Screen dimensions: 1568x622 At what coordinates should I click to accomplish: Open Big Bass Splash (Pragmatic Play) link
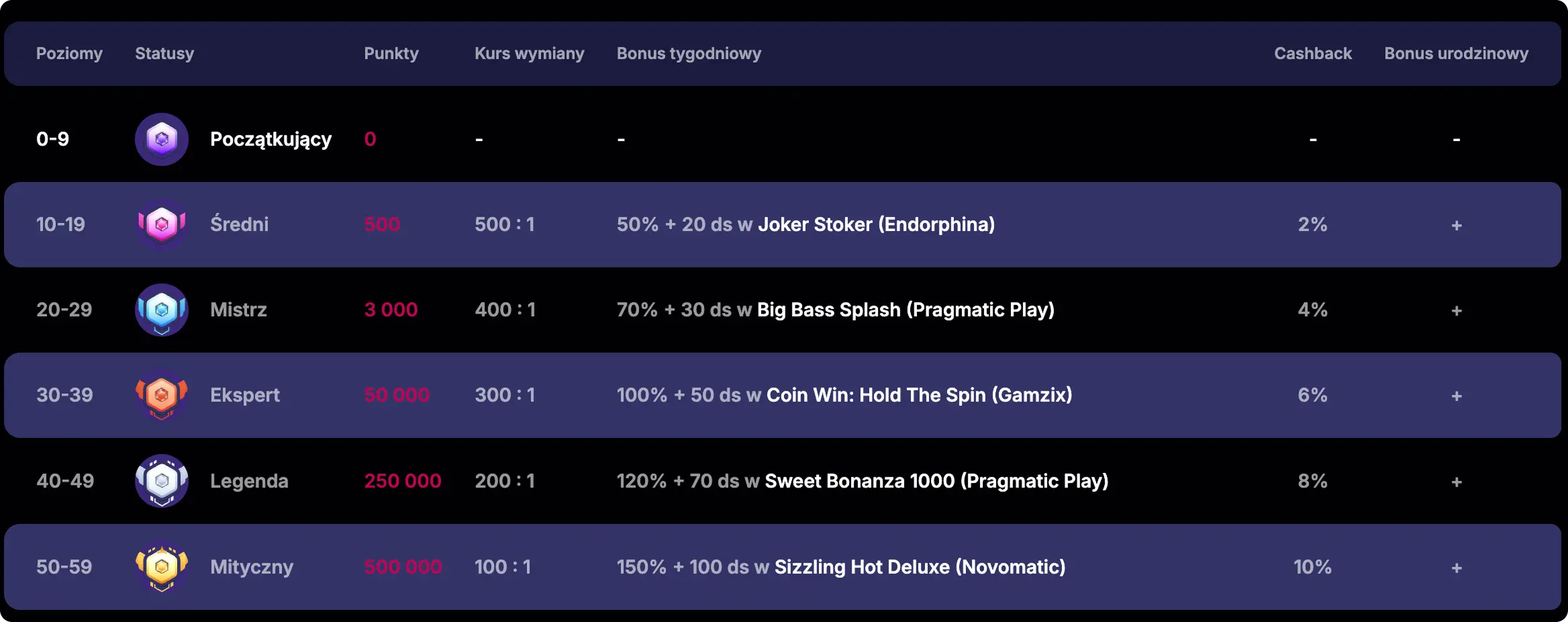tap(905, 310)
